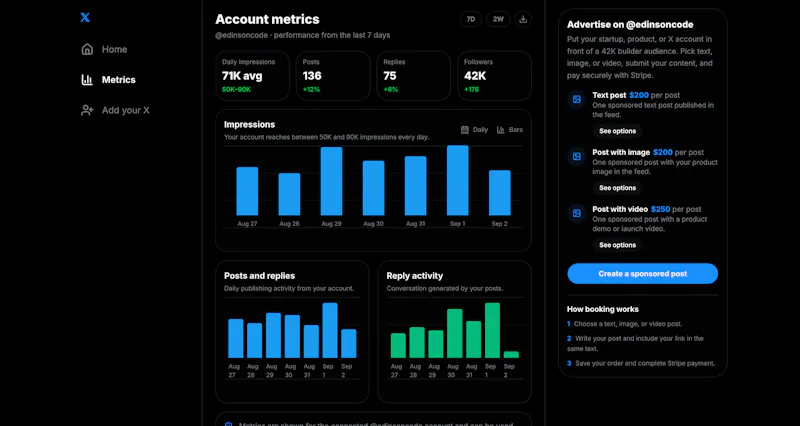See options for Text post
Screen dimensions: 800x426
point(617,131)
